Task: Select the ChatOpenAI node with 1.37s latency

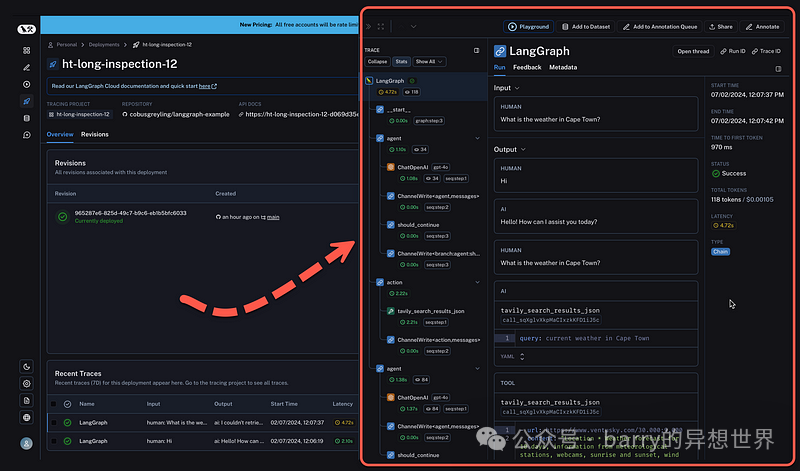Action: [x=412, y=398]
